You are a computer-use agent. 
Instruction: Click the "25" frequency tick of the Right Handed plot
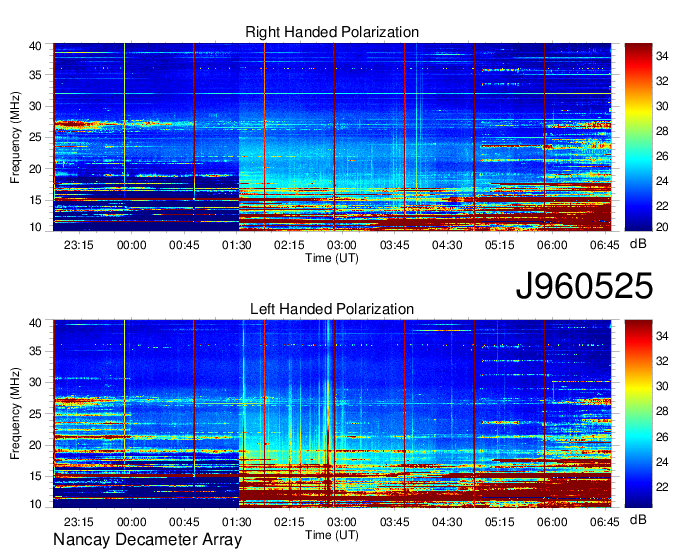point(35,137)
